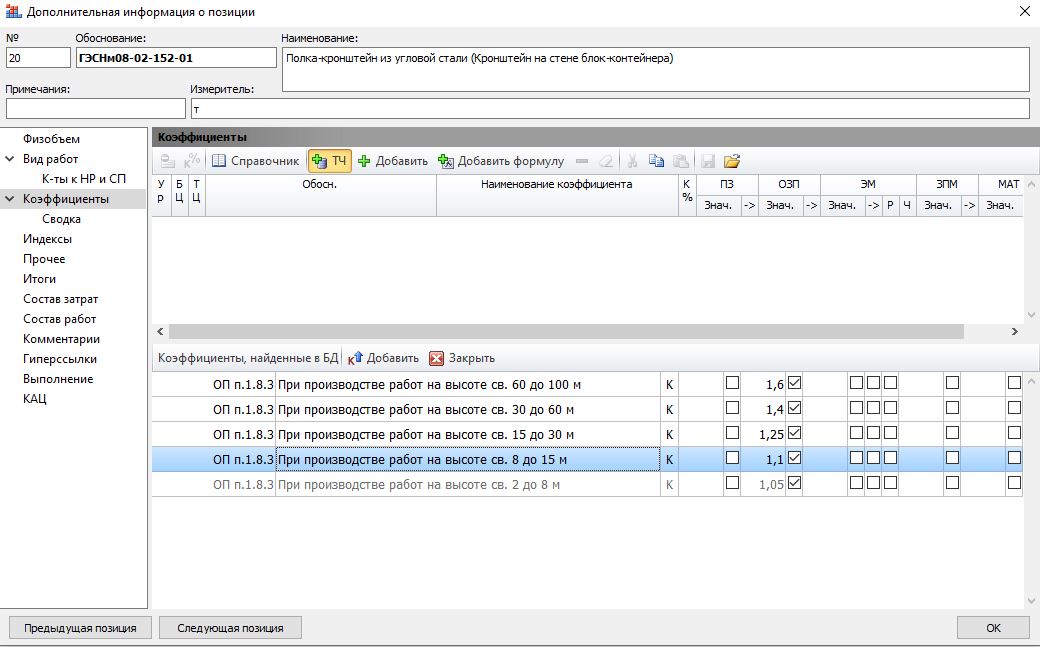This screenshot has height=647, width=1040.
Task: Click the К% coefficient icon in toolbar
Action: (x=192, y=161)
